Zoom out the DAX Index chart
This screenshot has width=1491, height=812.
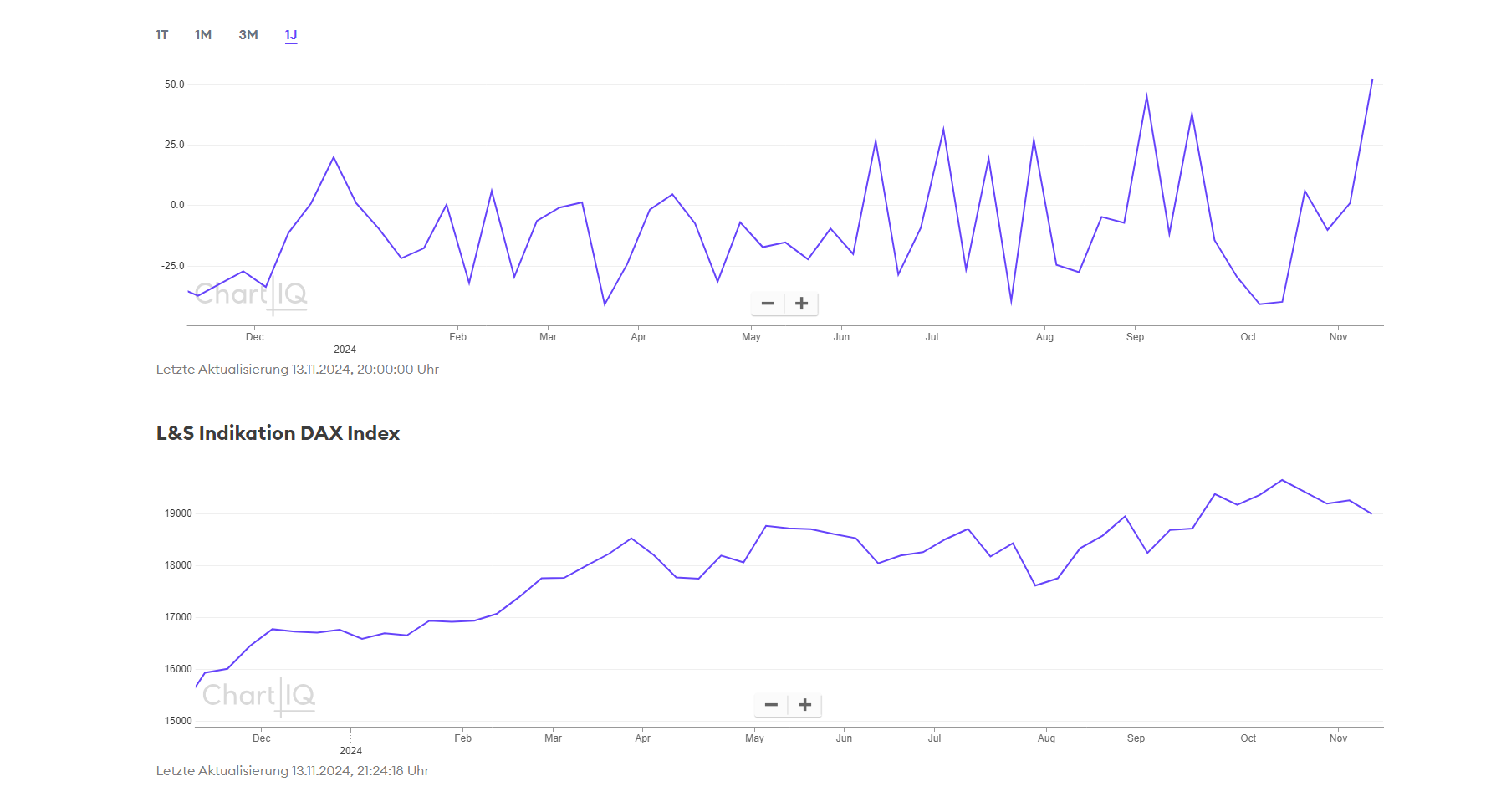(771, 705)
